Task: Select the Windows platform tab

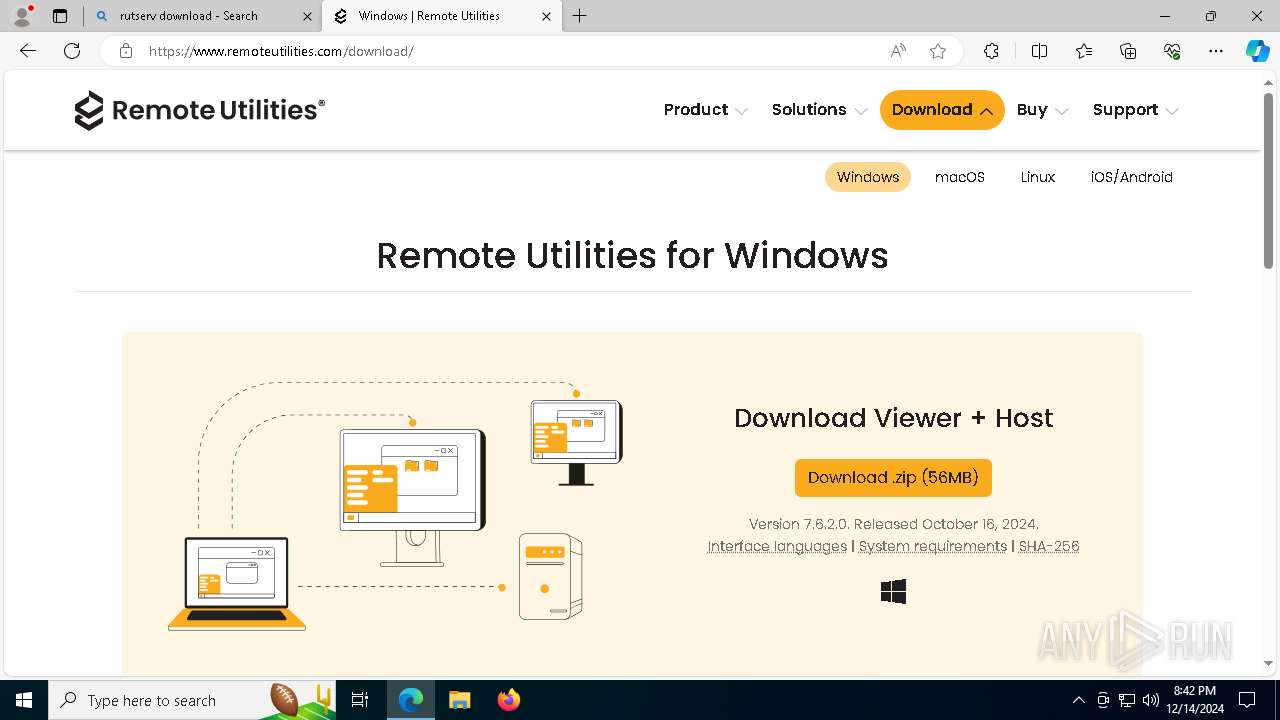Action: 868,177
